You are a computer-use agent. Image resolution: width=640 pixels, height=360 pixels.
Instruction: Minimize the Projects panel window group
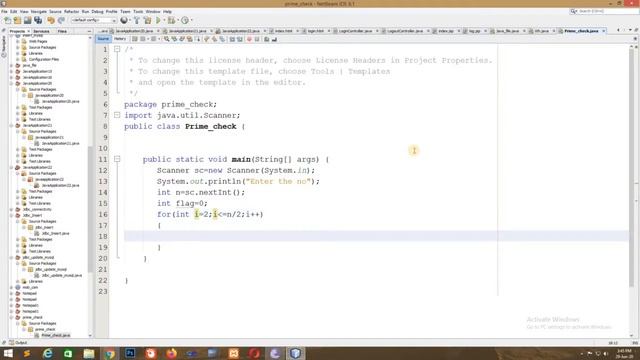click(89, 31)
